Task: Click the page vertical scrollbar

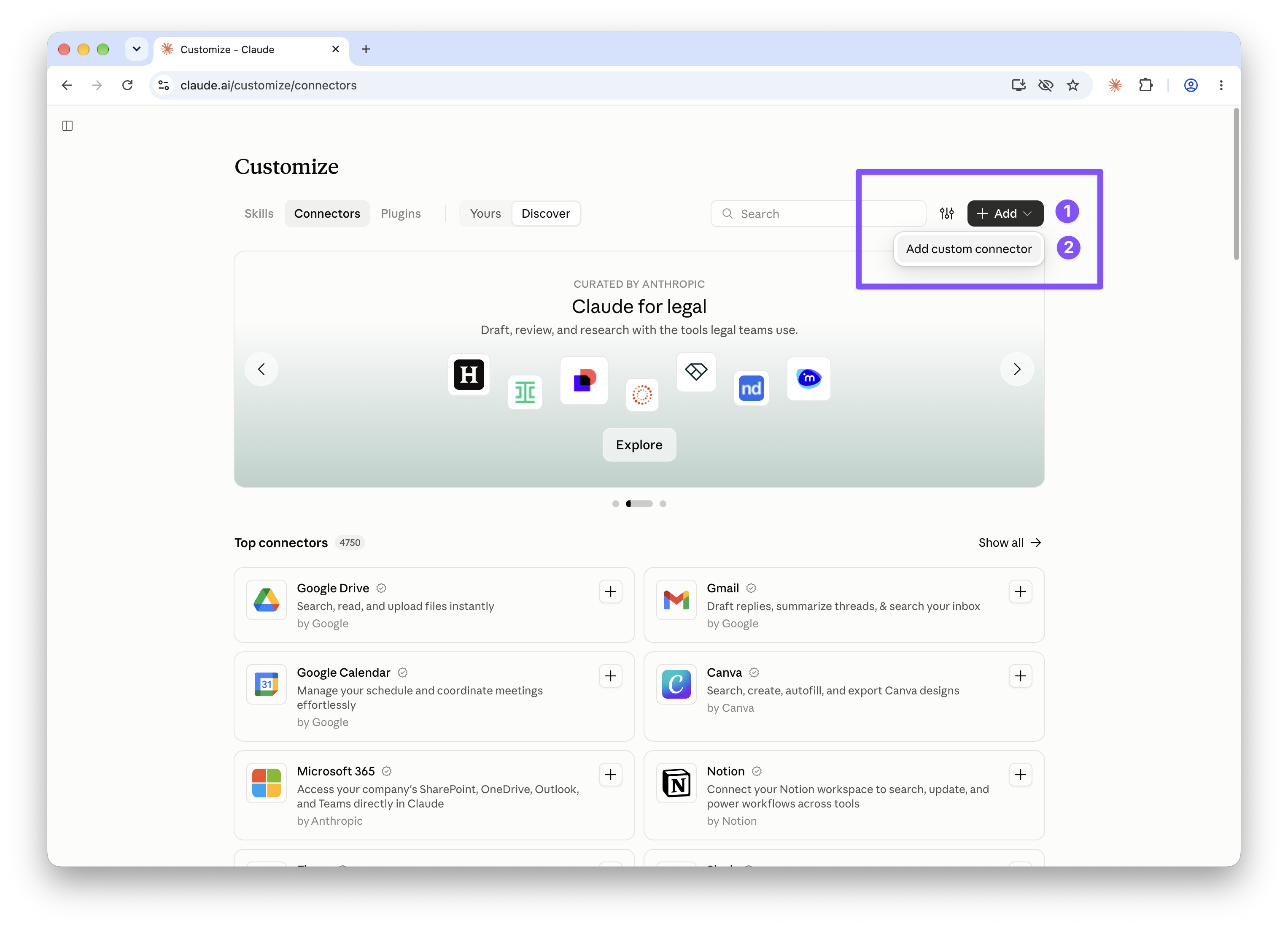Action: (x=1236, y=184)
